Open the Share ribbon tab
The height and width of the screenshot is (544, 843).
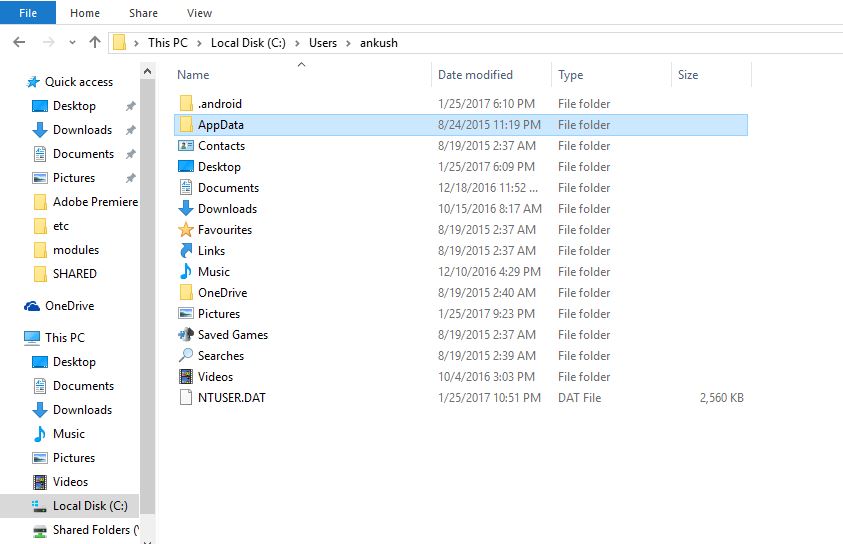coord(143,13)
